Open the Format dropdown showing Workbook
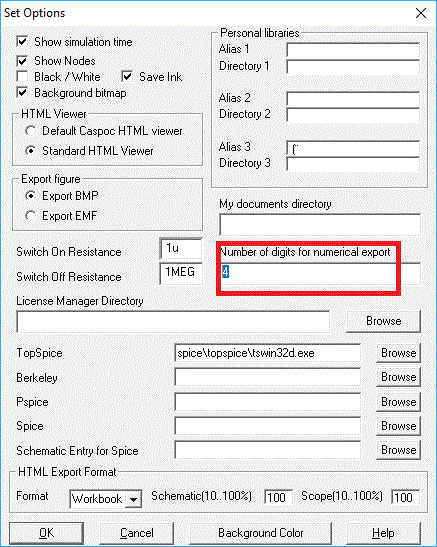This screenshot has width=437, height=547. point(106,499)
